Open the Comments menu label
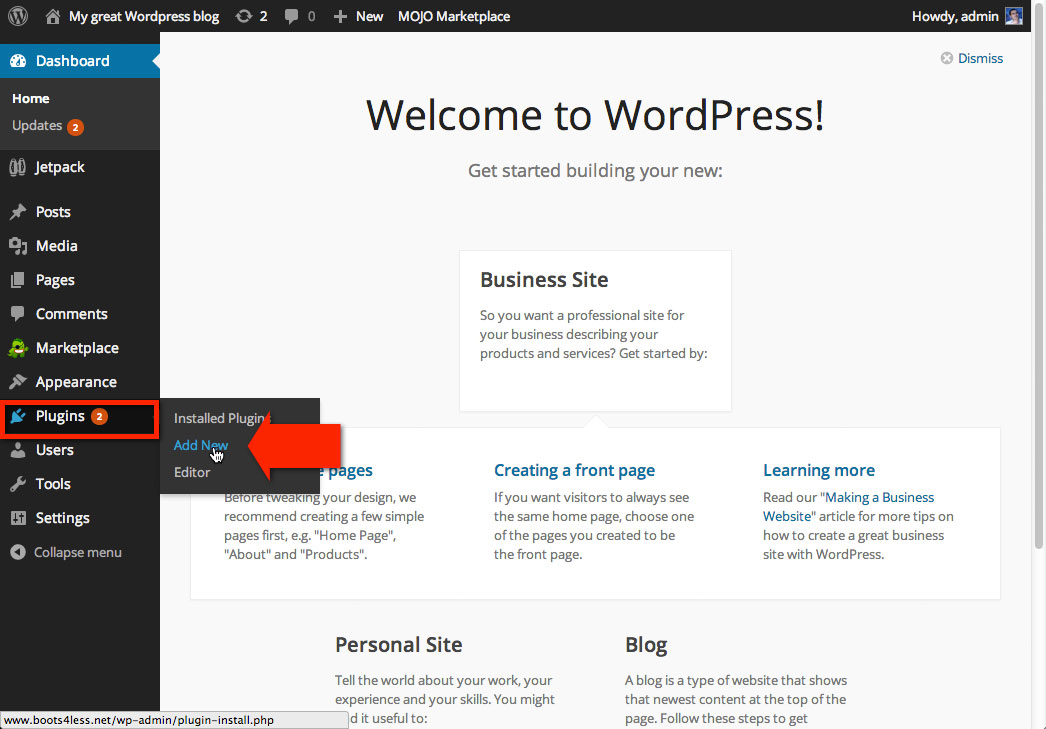The height and width of the screenshot is (729, 1046). coord(71,313)
